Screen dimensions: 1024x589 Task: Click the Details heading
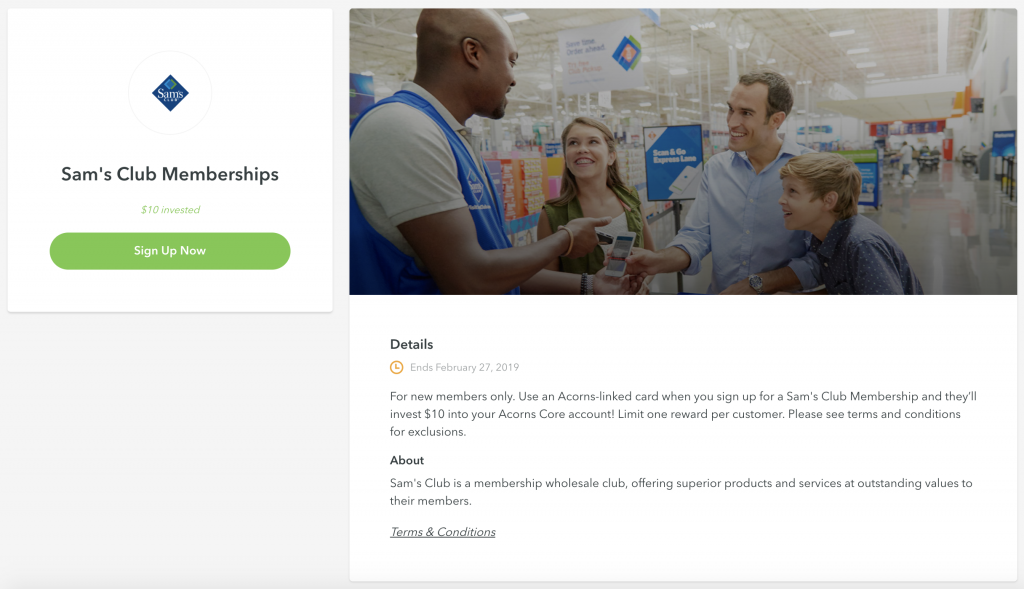411,344
